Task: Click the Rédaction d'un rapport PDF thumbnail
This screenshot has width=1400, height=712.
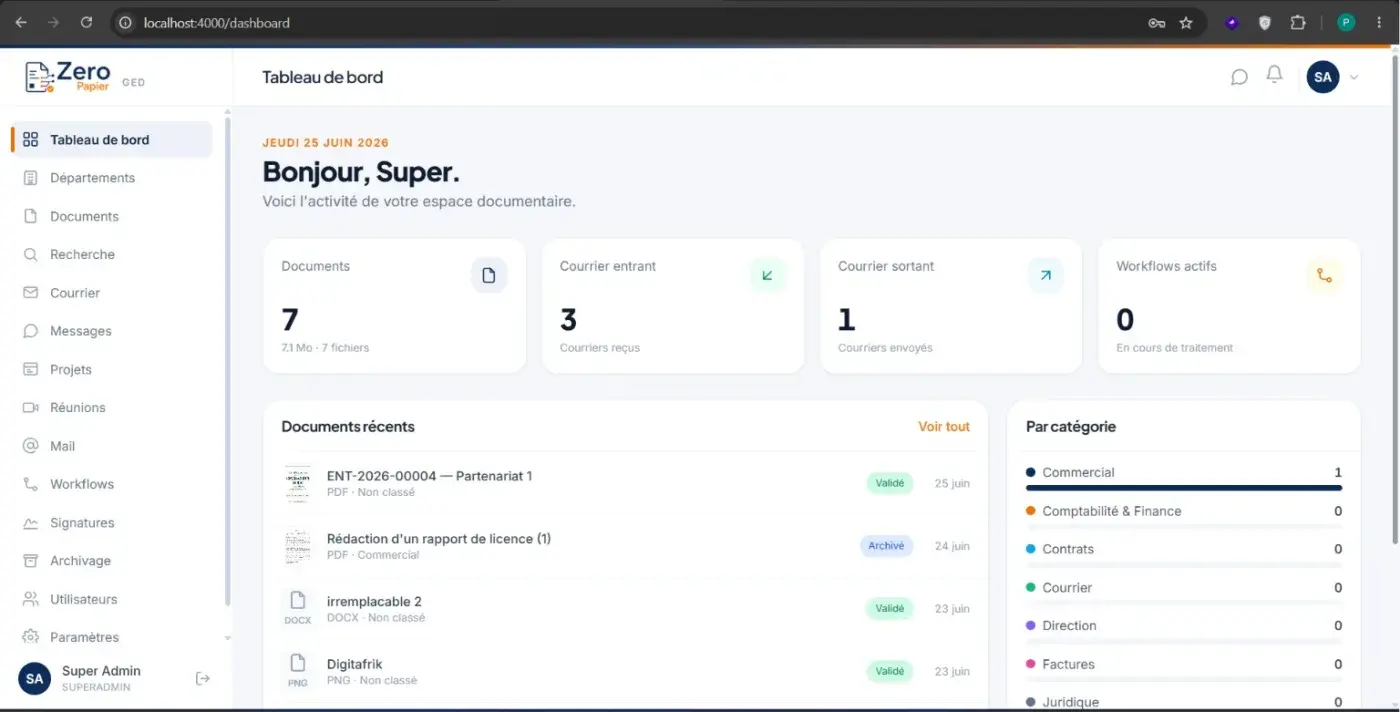Action: click(x=297, y=546)
